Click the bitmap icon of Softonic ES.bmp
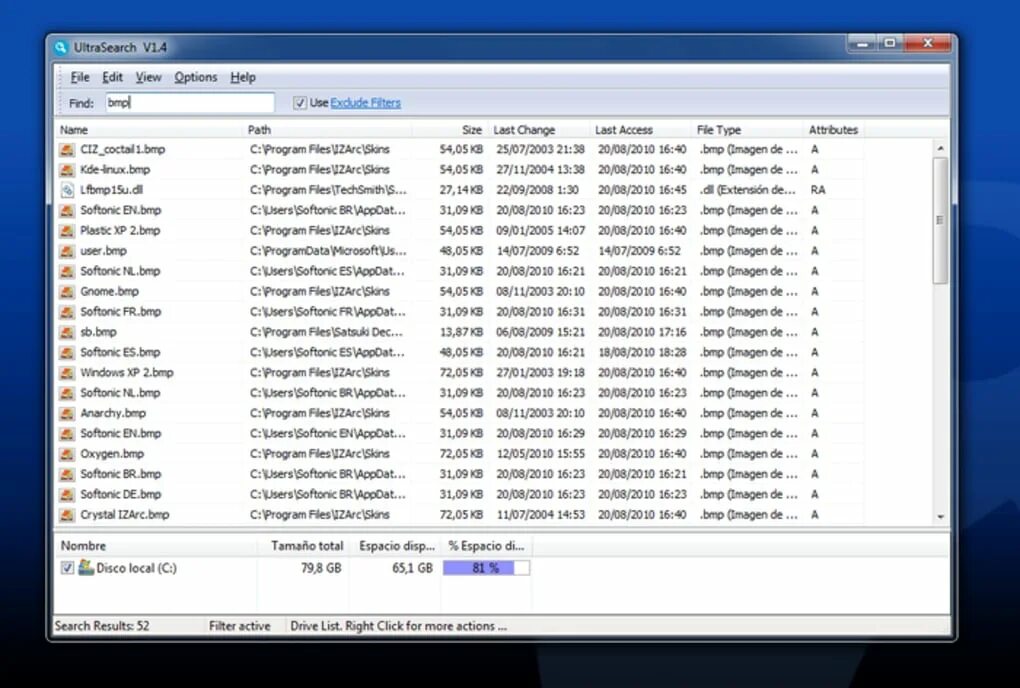Screen dimensions: 1020x688 [x=66, y=352]
